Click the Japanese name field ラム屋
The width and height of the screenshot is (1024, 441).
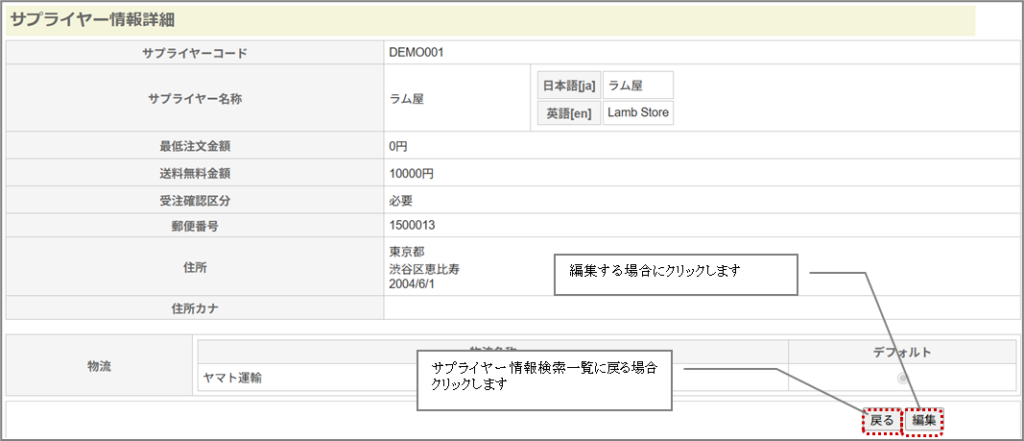pyautogui.click(x=638, y=85)
